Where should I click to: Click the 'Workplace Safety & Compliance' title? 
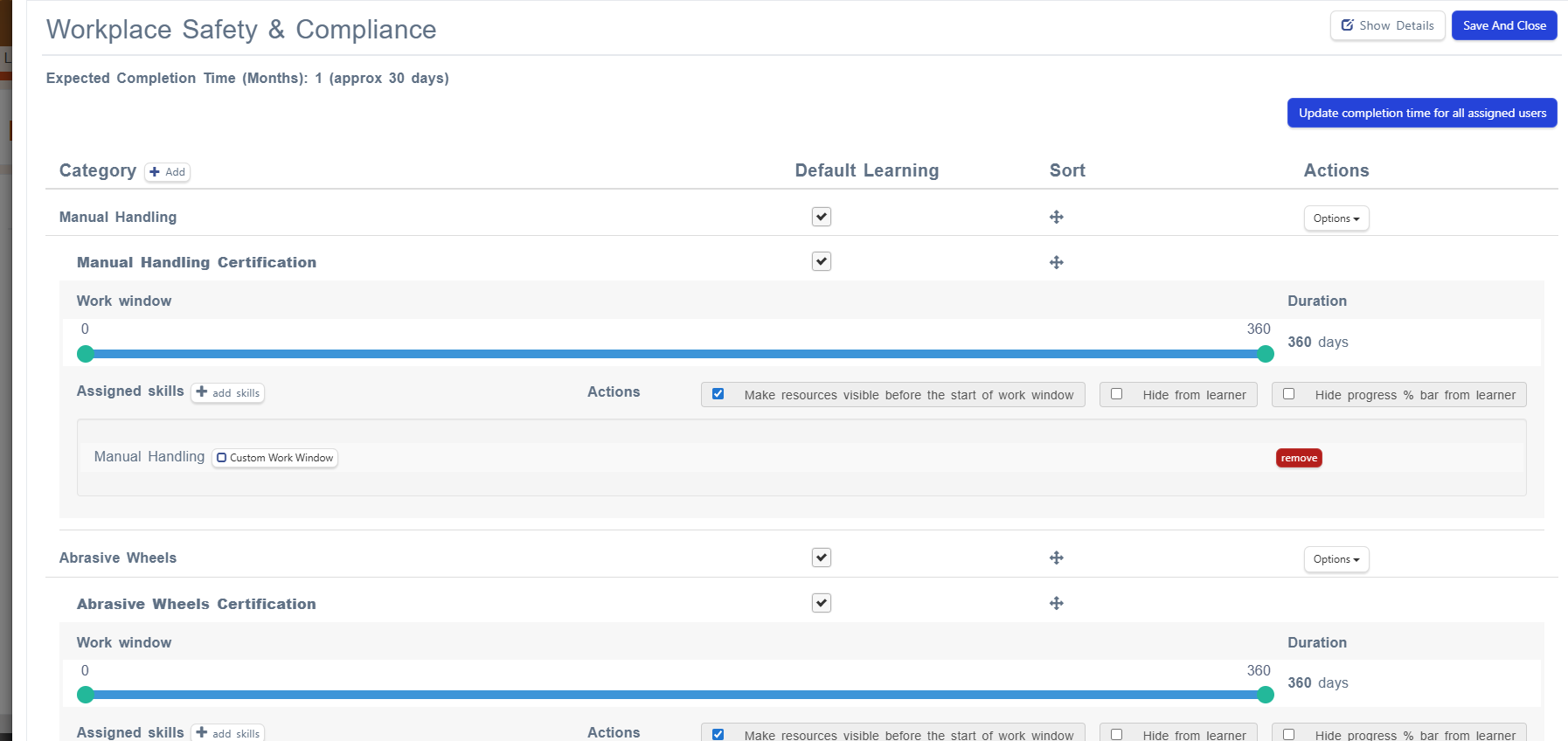point(241,29)
